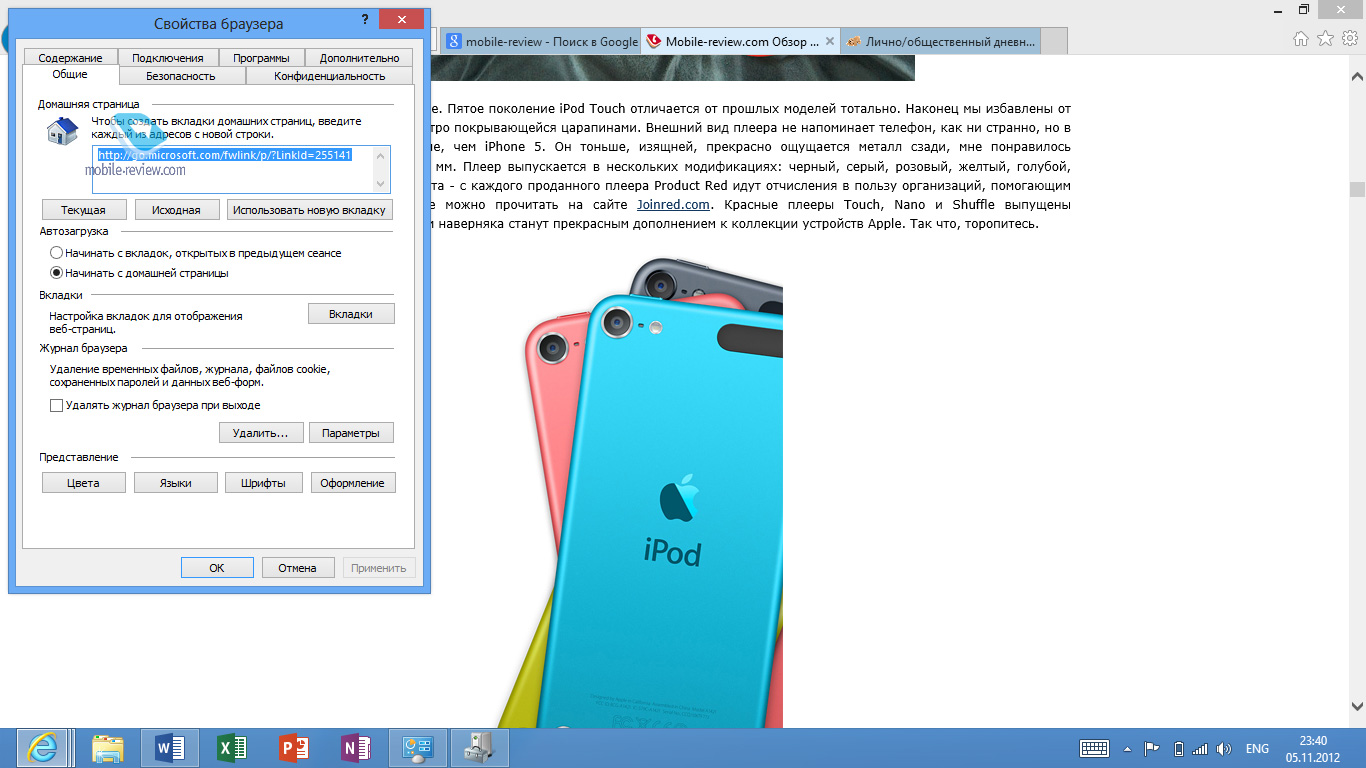The height and width of the screenshot is (768, 1366).
Task: Click the Удалить... button
Action: (260, 433)
